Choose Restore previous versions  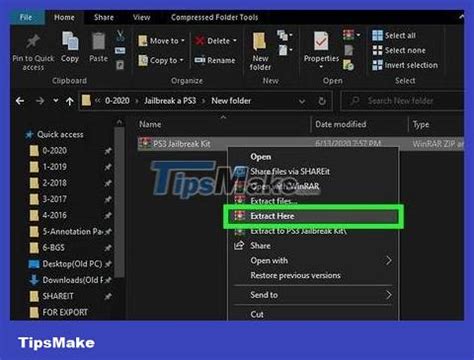pos(295,275)
